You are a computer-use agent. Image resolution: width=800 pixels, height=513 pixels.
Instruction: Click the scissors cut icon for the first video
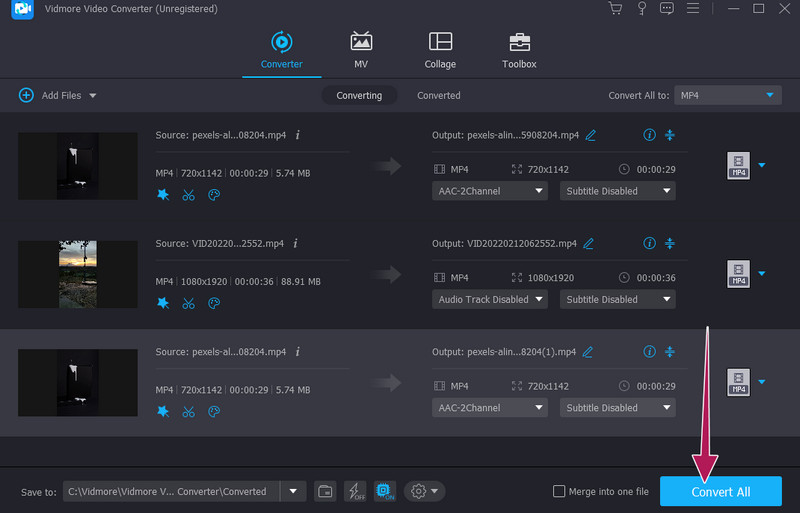point(188,195)
